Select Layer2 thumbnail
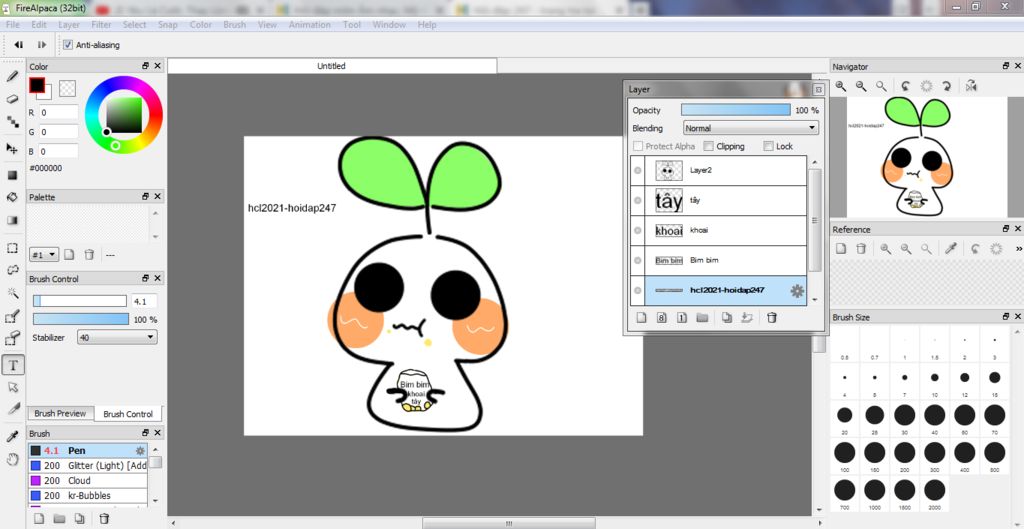1024x529 pixels. coord(669,171)
